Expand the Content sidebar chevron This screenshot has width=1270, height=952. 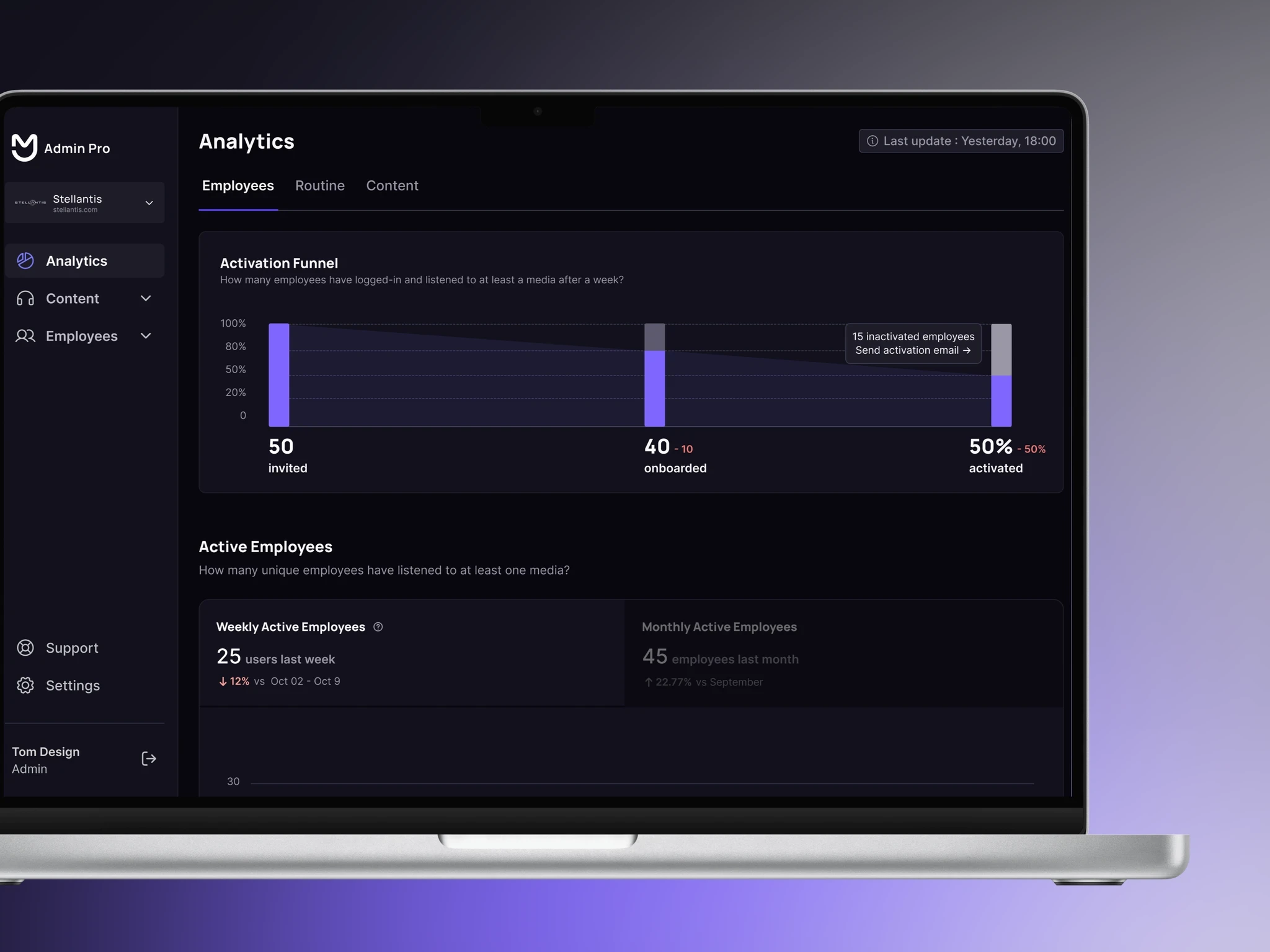point(146,299)
